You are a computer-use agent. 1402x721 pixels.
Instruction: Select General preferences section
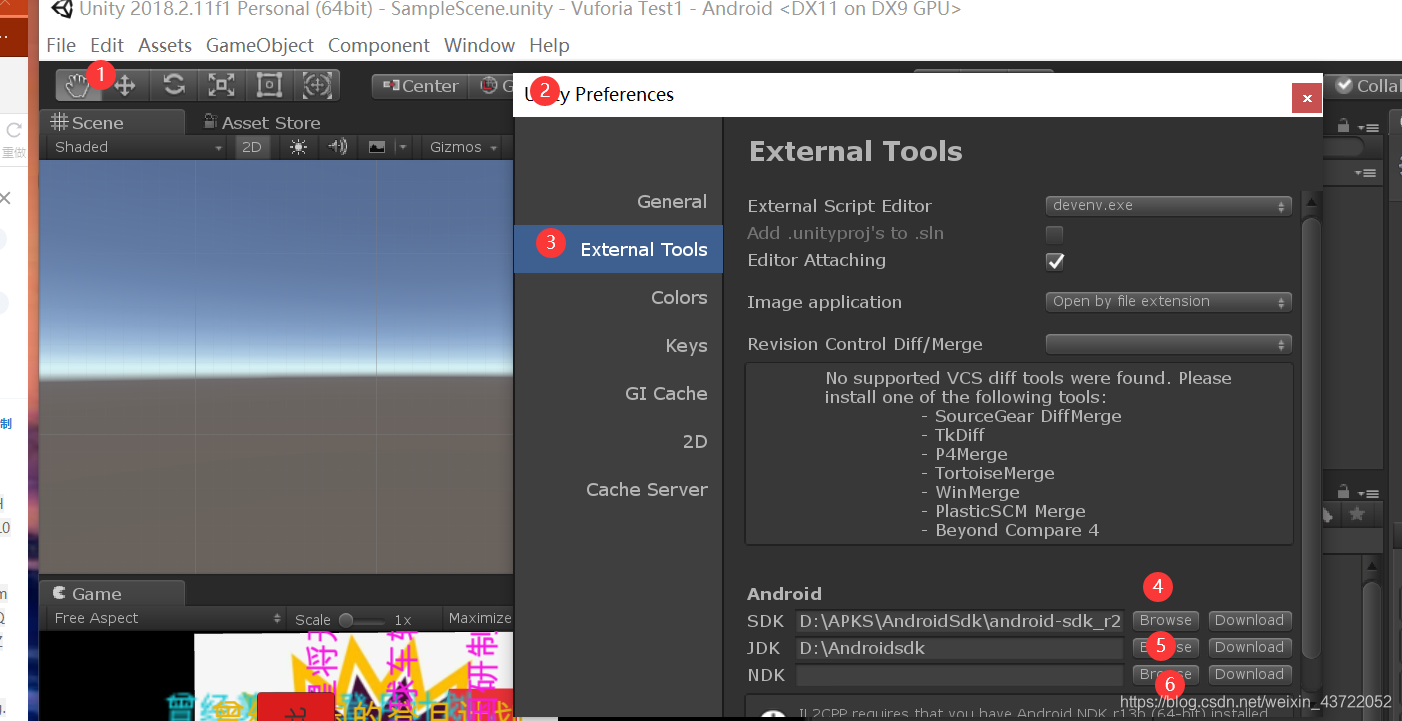click(x=618, y=202)
